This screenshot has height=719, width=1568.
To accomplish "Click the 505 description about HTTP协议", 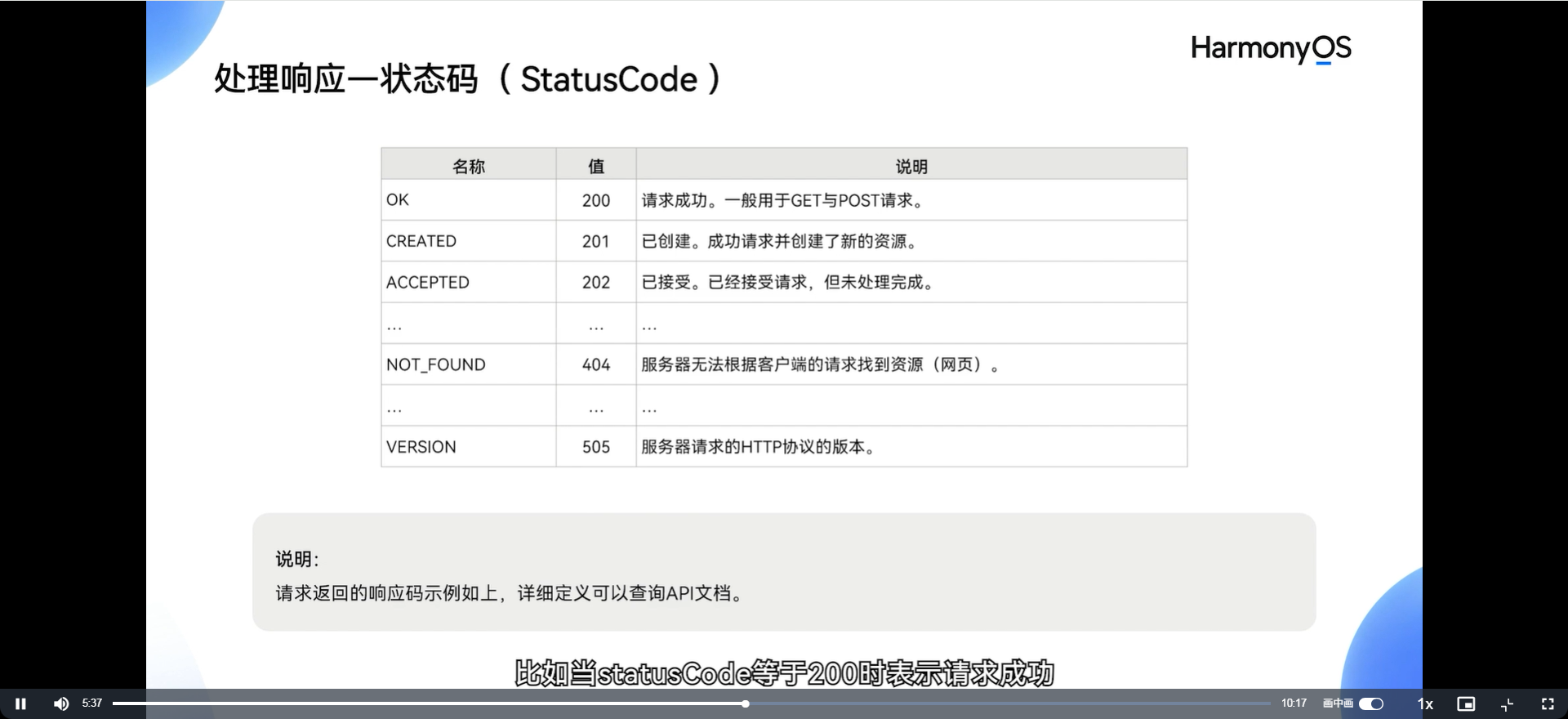I will pyautogui.click(x=758, y=447).
